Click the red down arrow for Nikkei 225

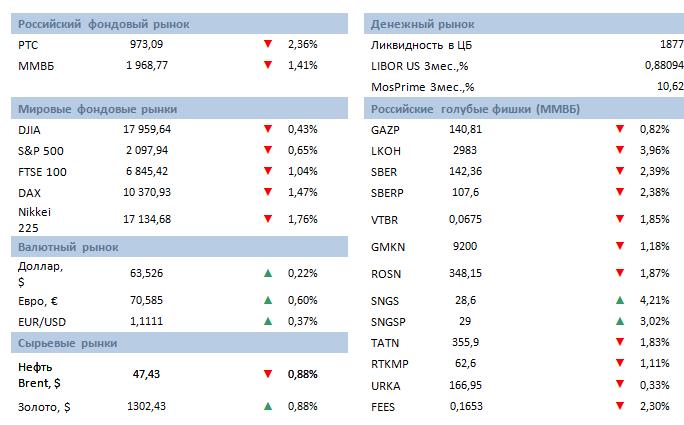pyautogui.click(x=267, y=219)
